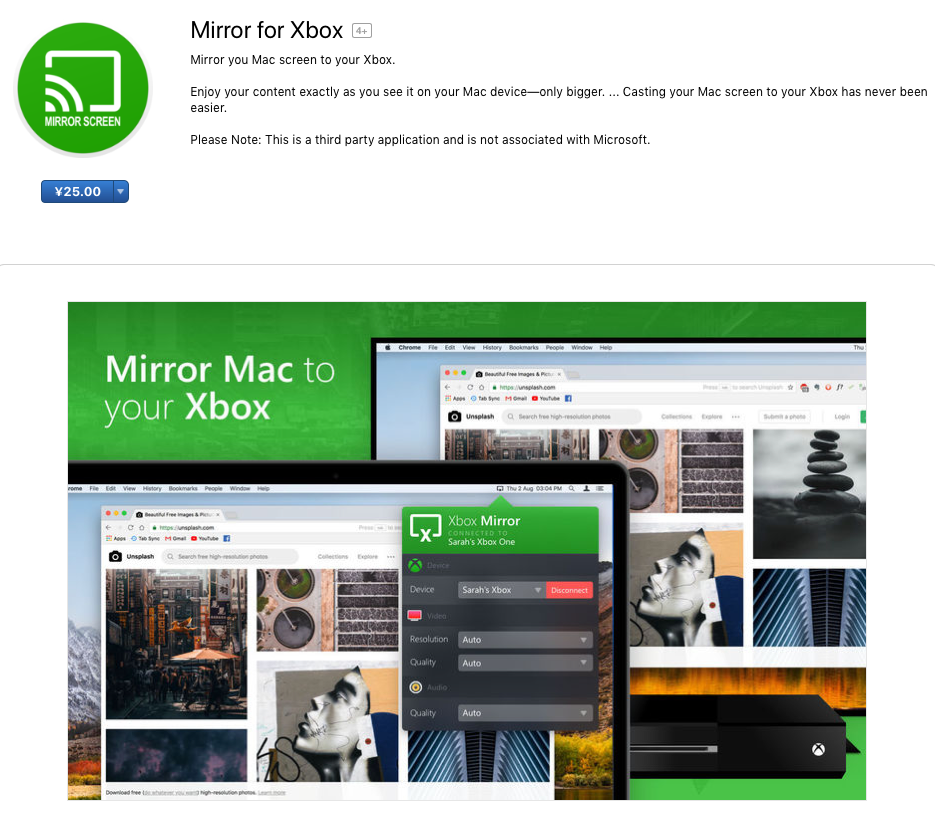
Task: Click the Facebook bookmark icon on the TV screen
Action: point(568,398)
